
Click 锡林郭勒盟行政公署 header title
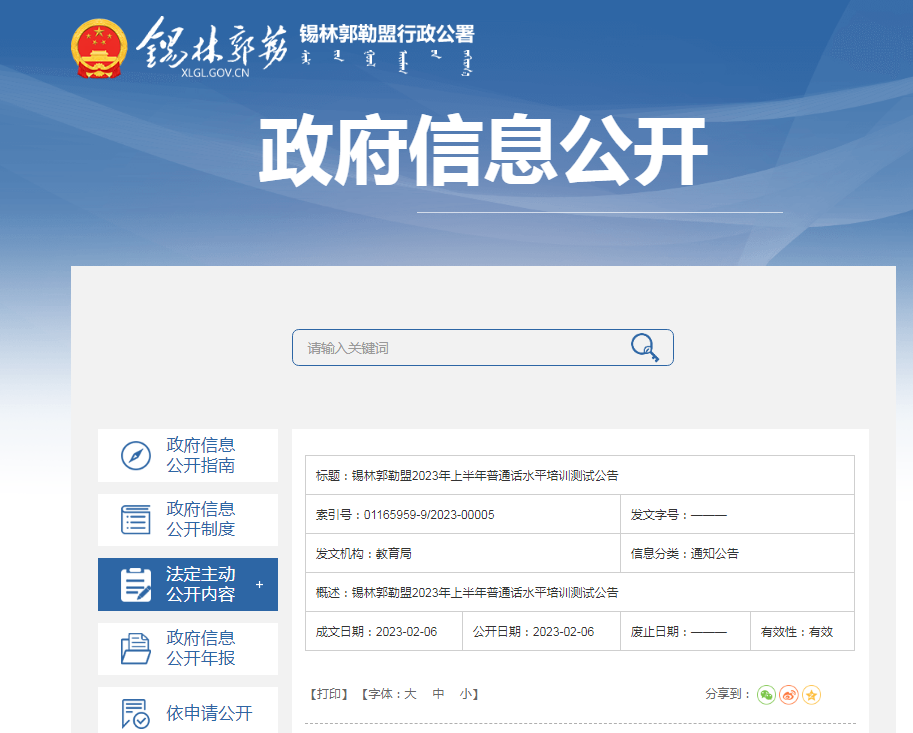(387, 34)
